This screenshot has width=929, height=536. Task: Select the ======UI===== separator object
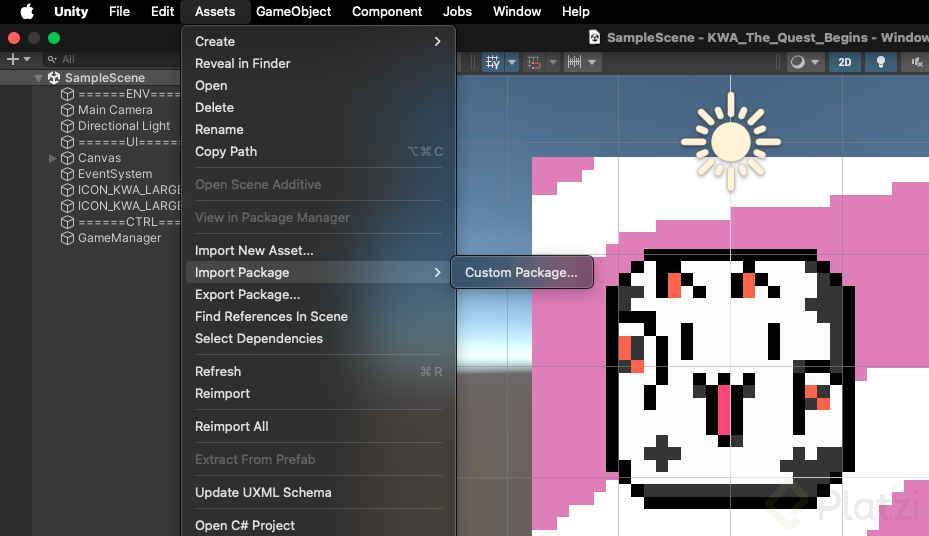(129, 142)
